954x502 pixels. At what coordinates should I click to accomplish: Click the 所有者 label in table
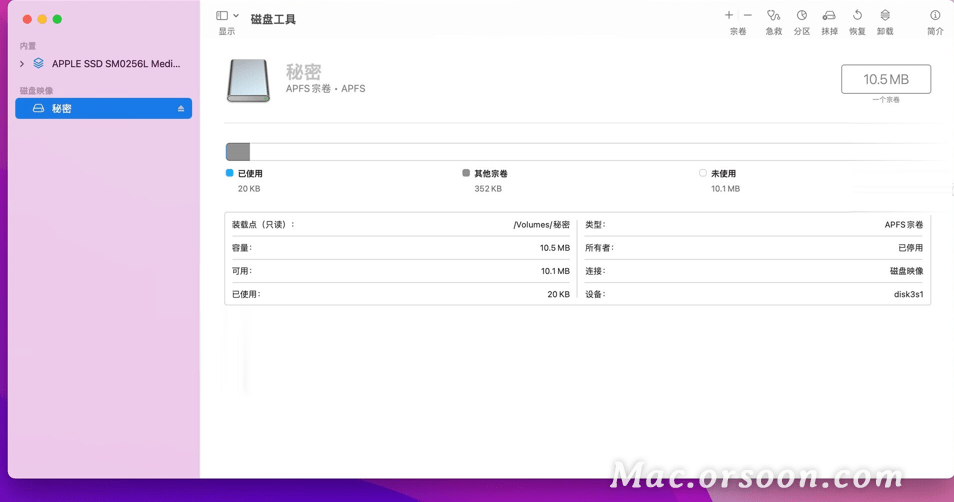[x=599, y=248]
